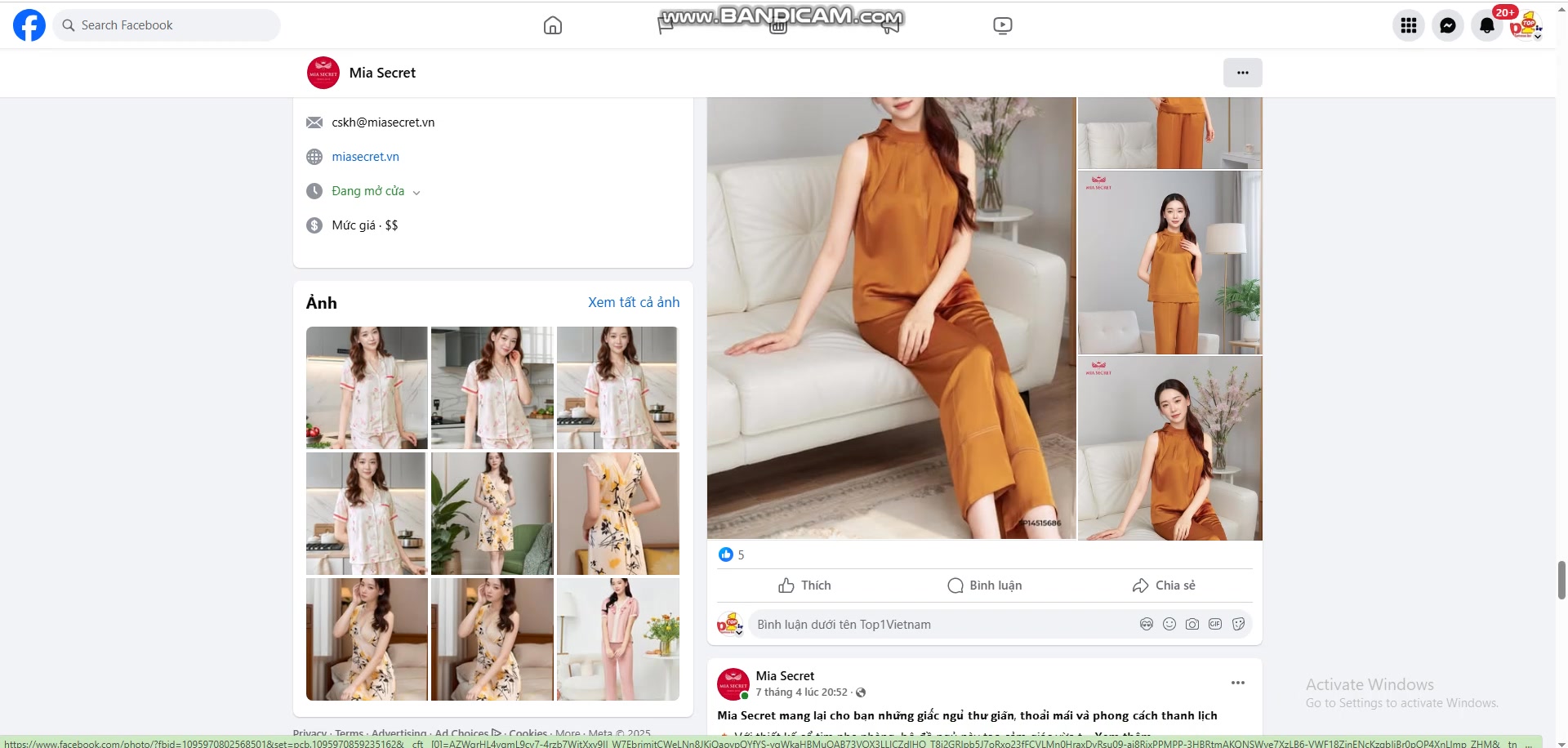Click the emoji icon in comment box
The height and width of the screenshot is (748, 1568).
click(x=1169, y=624)
